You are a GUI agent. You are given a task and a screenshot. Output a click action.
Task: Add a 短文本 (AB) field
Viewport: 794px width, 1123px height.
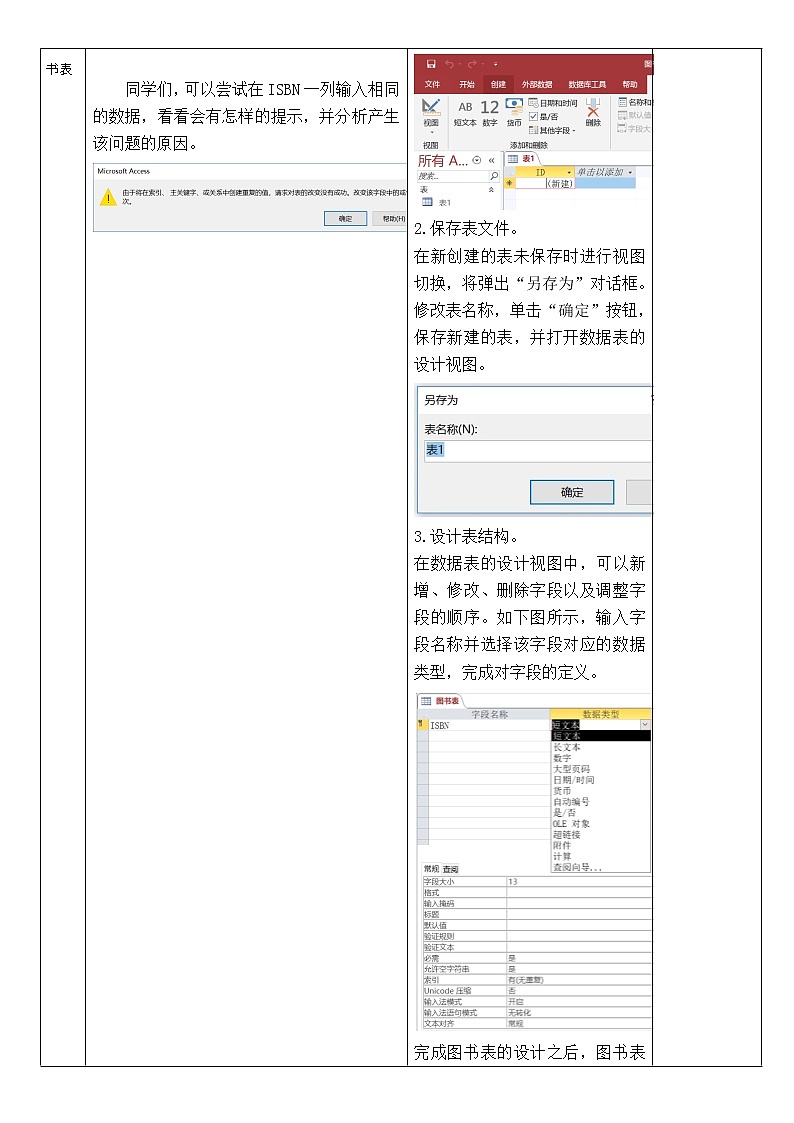465,113
